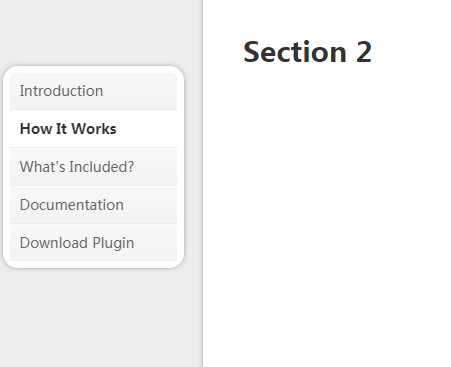Screen dimensions: 451x367
Task: Click the item below How It Works
Action: point(93,167)
